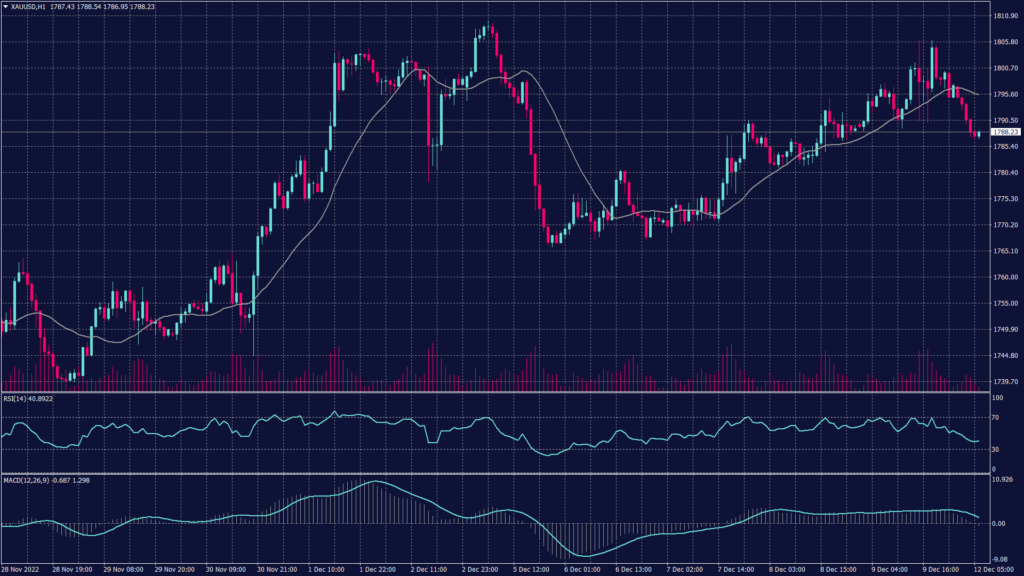The image size is (1024, 576).
Task: Open the chart menu triangle beside XAUUSD,H1
Action: pyautogui.click(x=5, y=6)
